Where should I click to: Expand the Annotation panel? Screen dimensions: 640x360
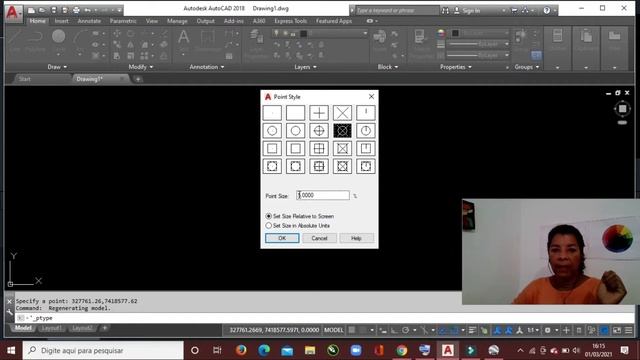207,67
